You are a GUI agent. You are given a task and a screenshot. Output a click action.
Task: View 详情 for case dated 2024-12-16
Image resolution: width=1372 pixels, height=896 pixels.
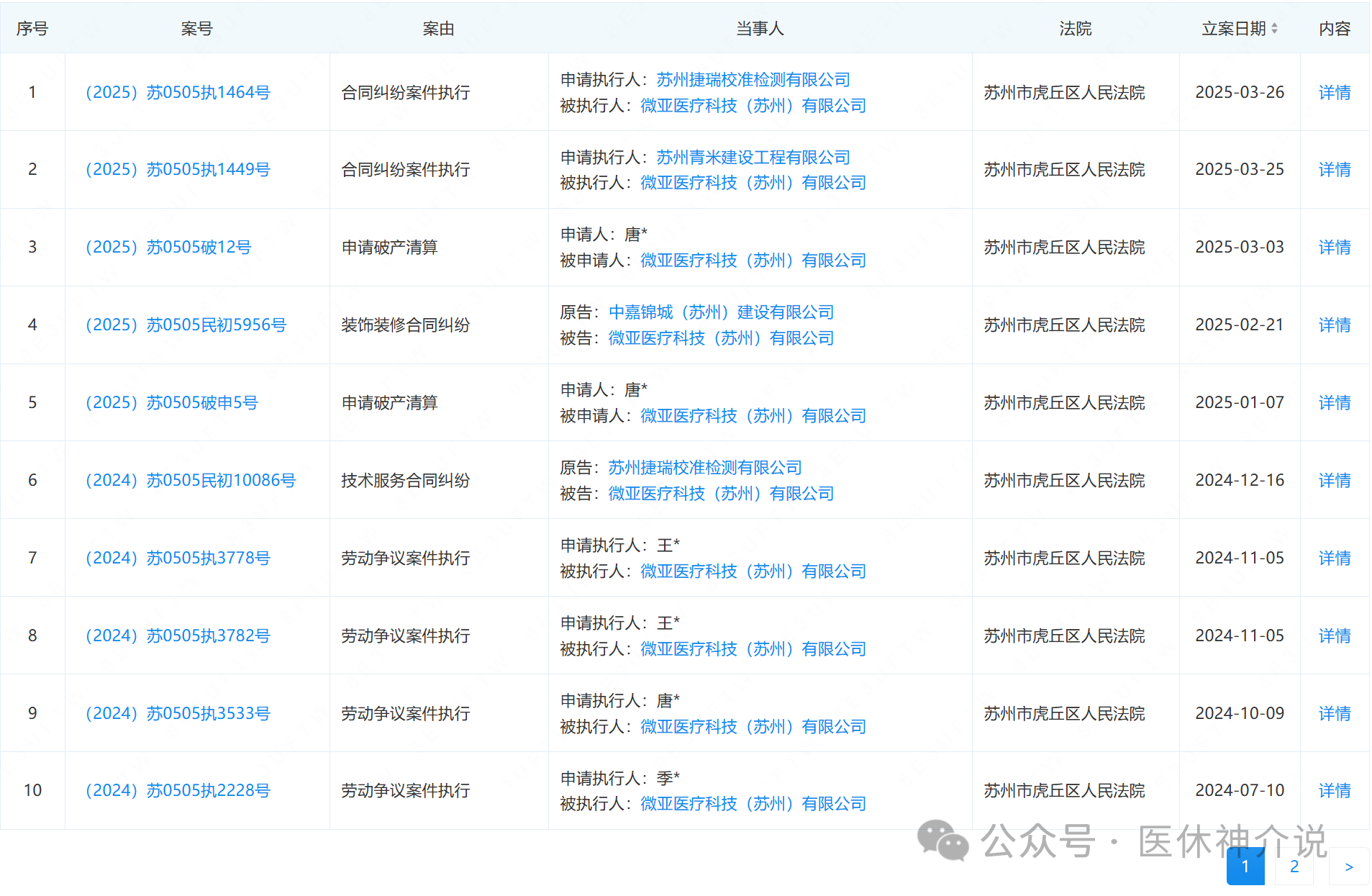click(1335, 480)
